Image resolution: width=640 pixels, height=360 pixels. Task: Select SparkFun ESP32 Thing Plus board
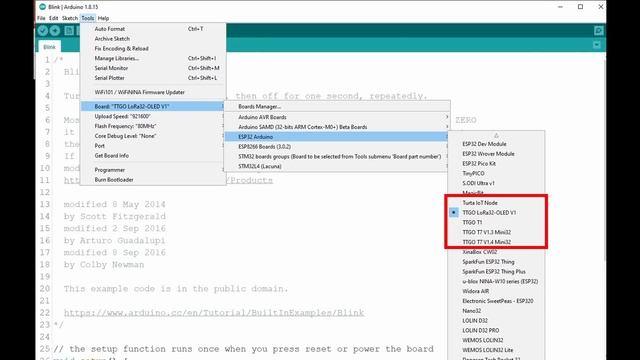click(x=496, y=271)
